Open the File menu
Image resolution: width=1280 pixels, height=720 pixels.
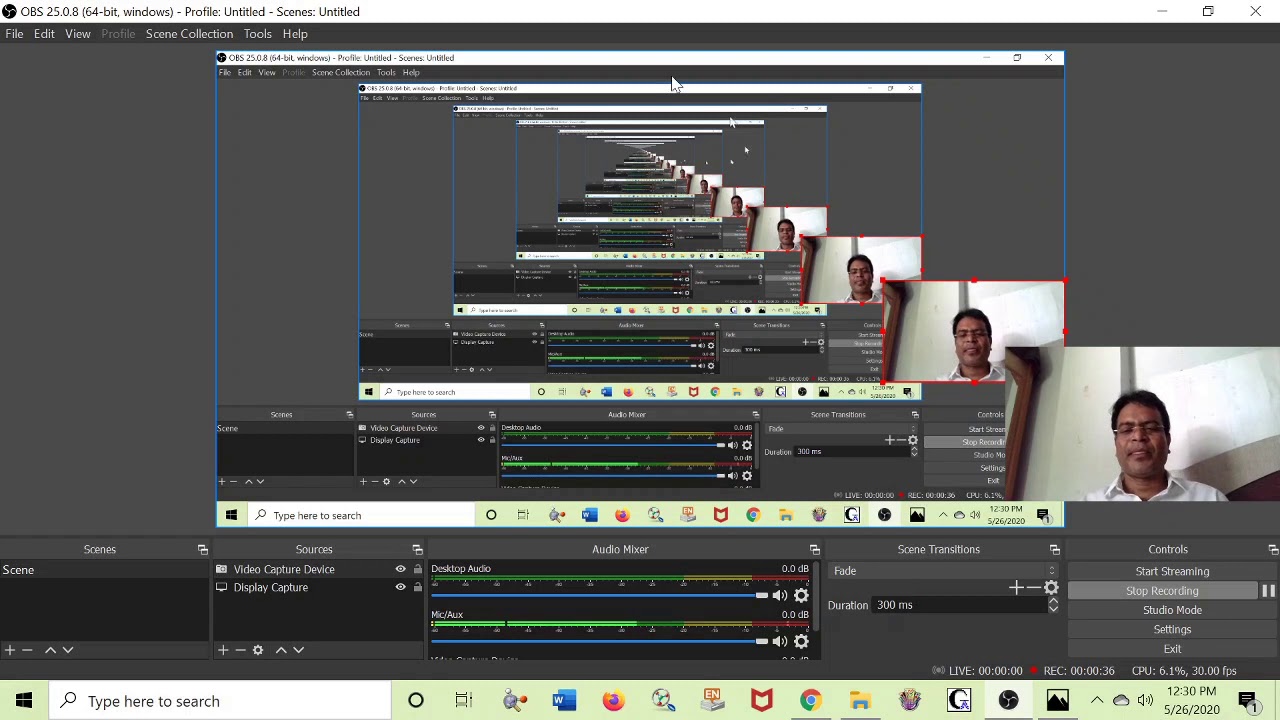click(x=14, y=34)
